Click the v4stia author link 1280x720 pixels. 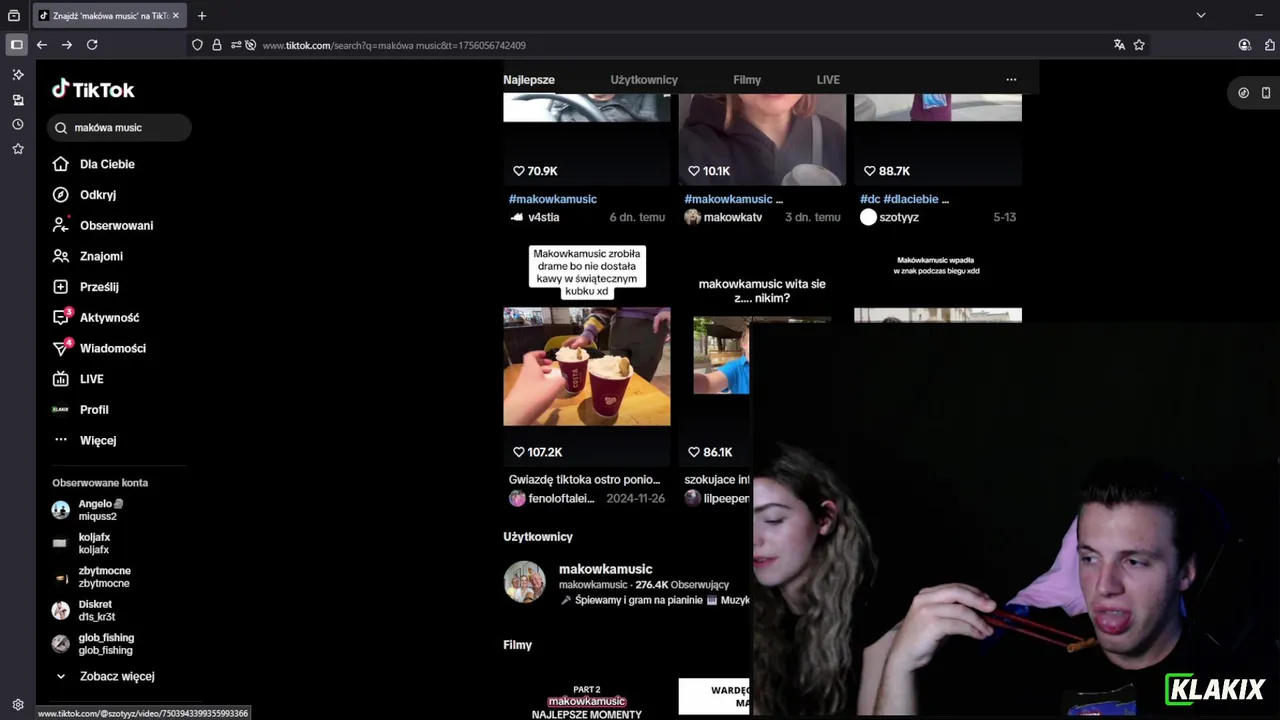[543, 217]
